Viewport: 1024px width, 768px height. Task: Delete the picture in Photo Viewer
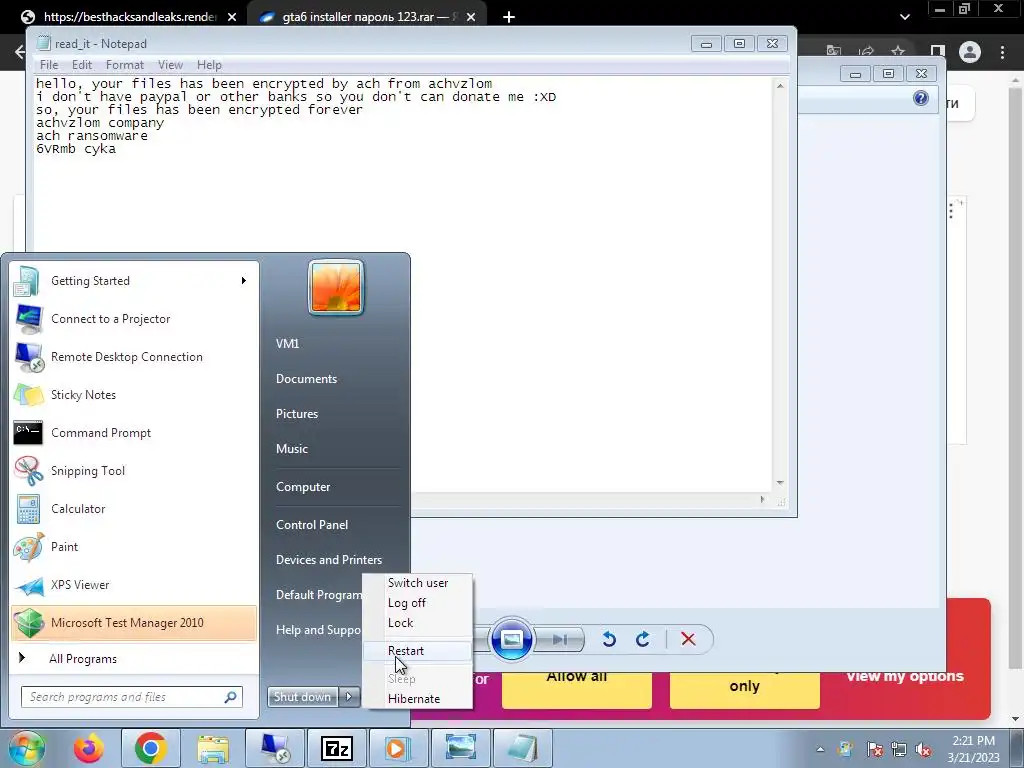688,639
